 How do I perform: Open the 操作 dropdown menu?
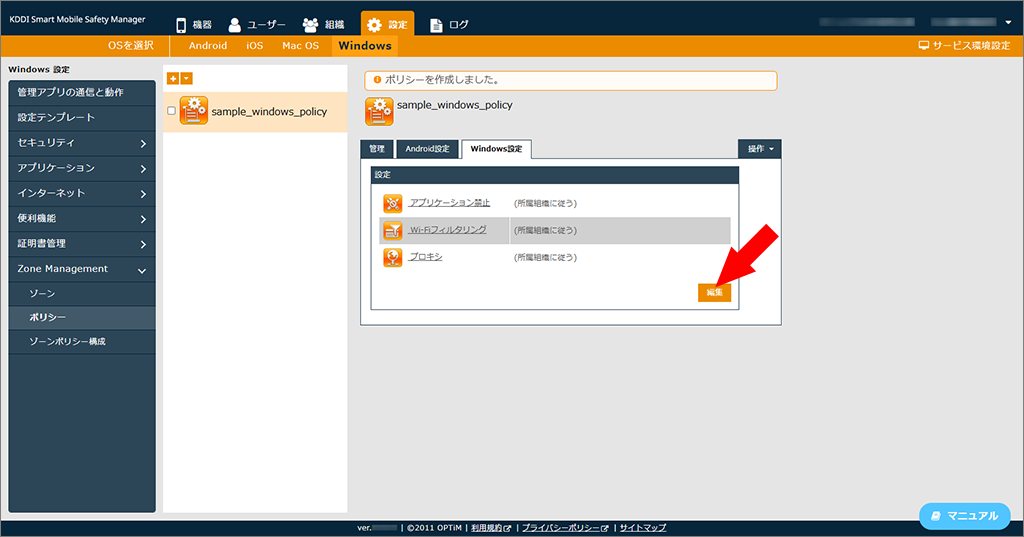click(x=760, y=149)
